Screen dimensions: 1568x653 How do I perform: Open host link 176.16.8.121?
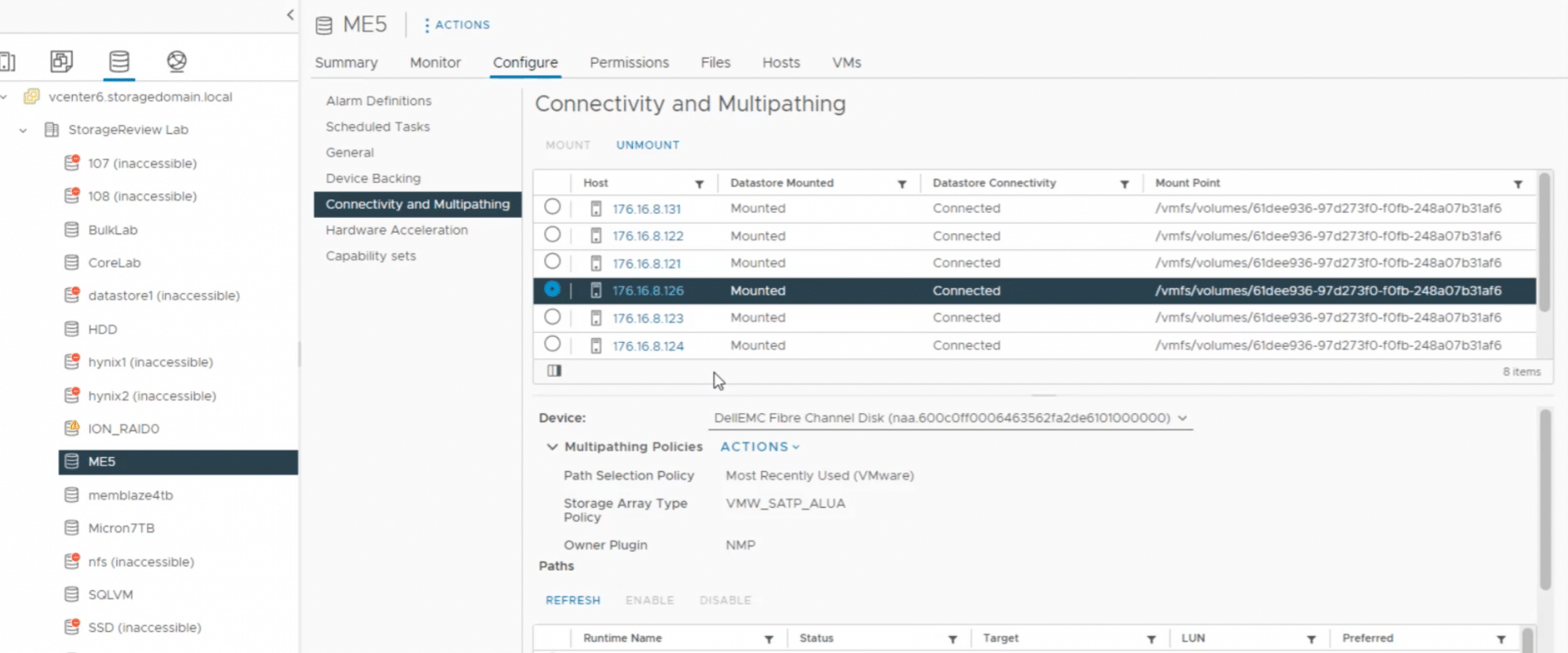click(647, 264)
